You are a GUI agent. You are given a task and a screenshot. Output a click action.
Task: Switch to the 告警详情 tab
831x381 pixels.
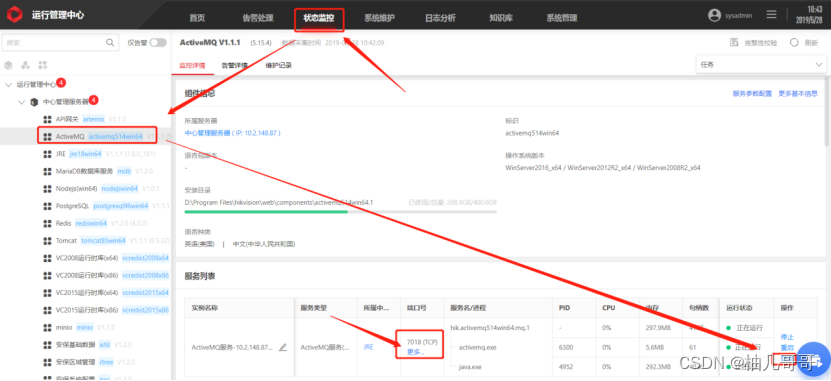pos(234,65)
